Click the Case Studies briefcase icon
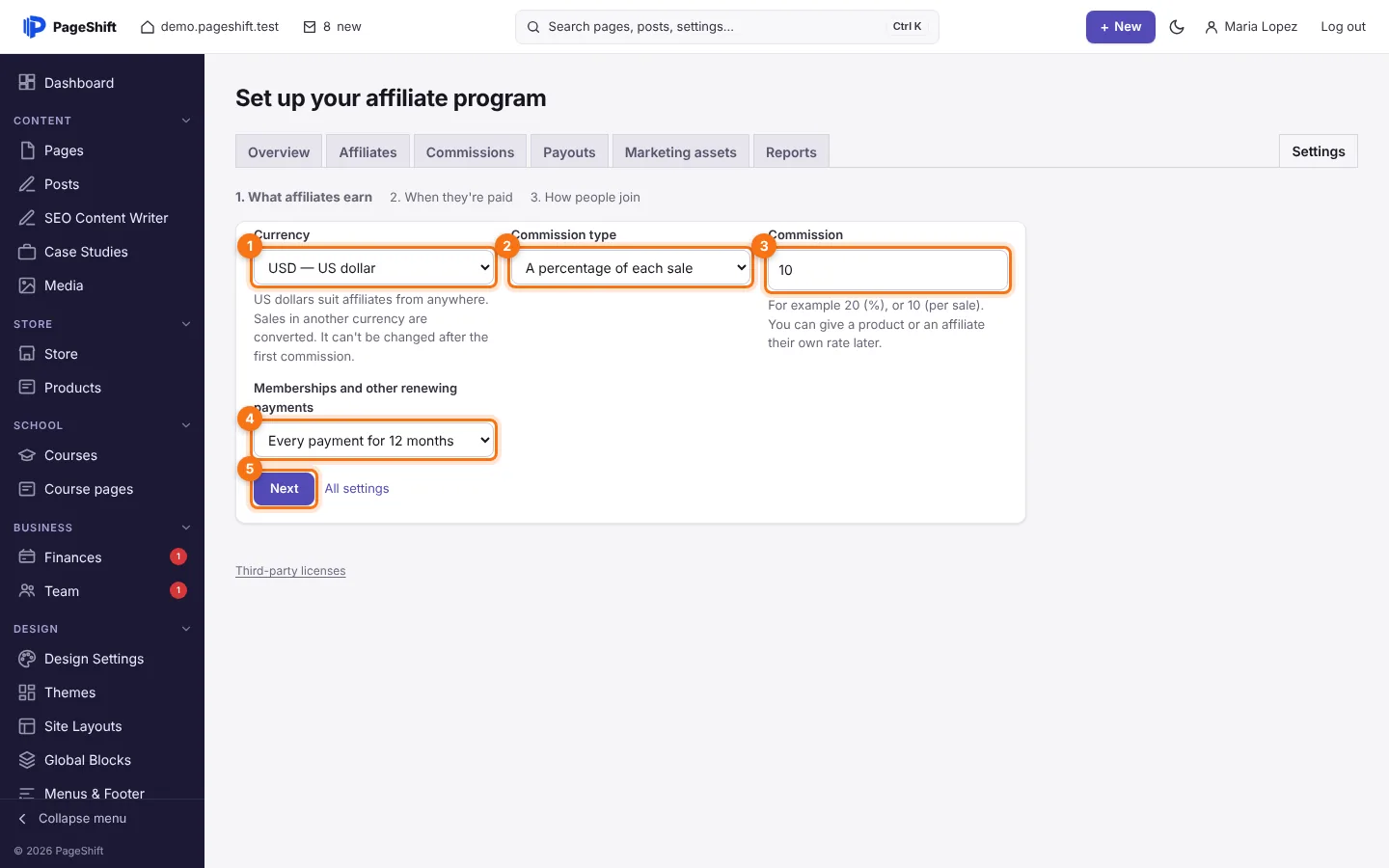 (x=27, y=252)
